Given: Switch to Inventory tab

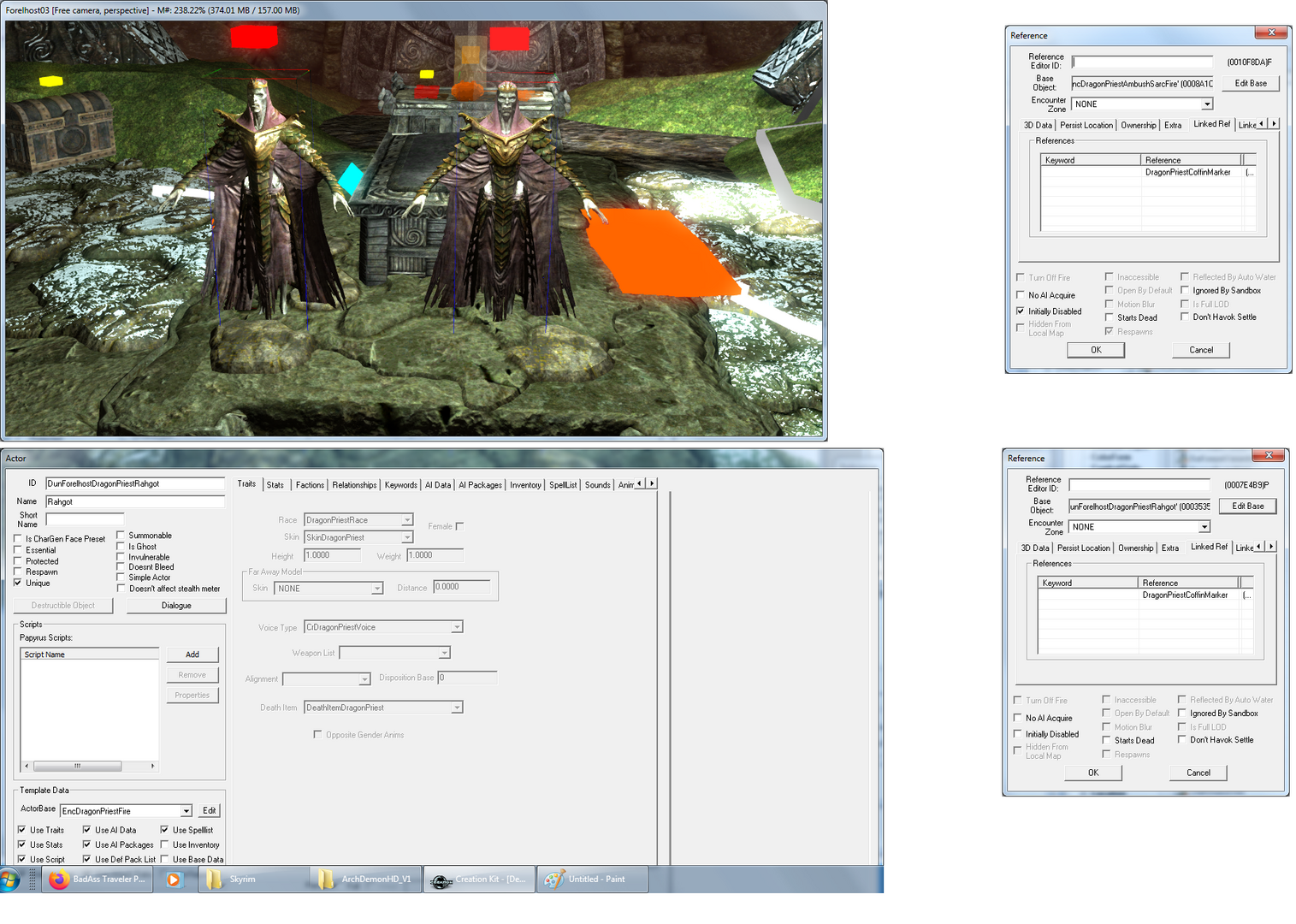Looking at the screenshot, I should click(525, 485).
